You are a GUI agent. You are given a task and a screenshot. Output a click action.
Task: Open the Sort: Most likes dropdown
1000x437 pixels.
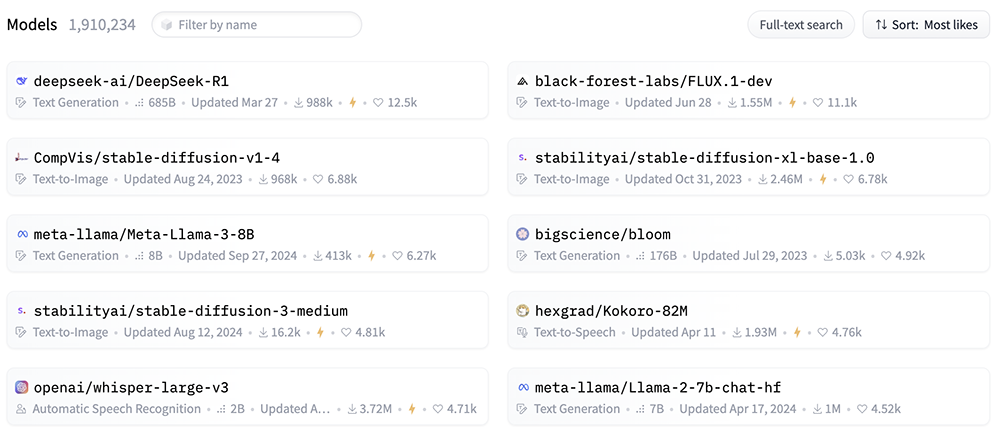(x=925, y=25)
